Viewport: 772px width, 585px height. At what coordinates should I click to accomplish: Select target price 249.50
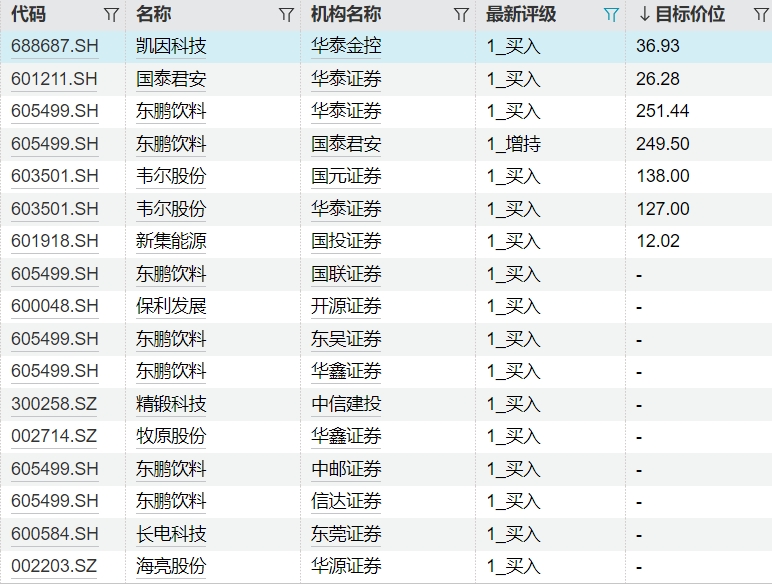(662, 144)
